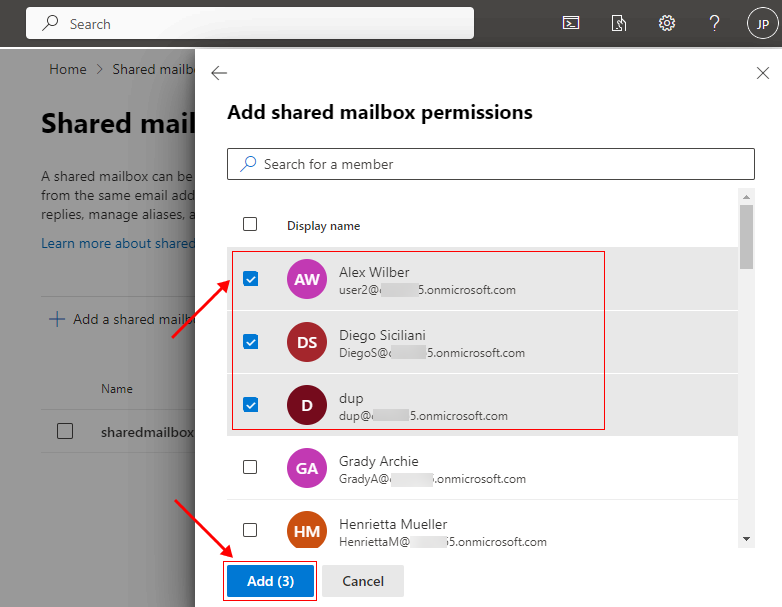Uncheck the Diego Siciliani checkbox
This screenshot has width=782, height=607.
point(251,342)
